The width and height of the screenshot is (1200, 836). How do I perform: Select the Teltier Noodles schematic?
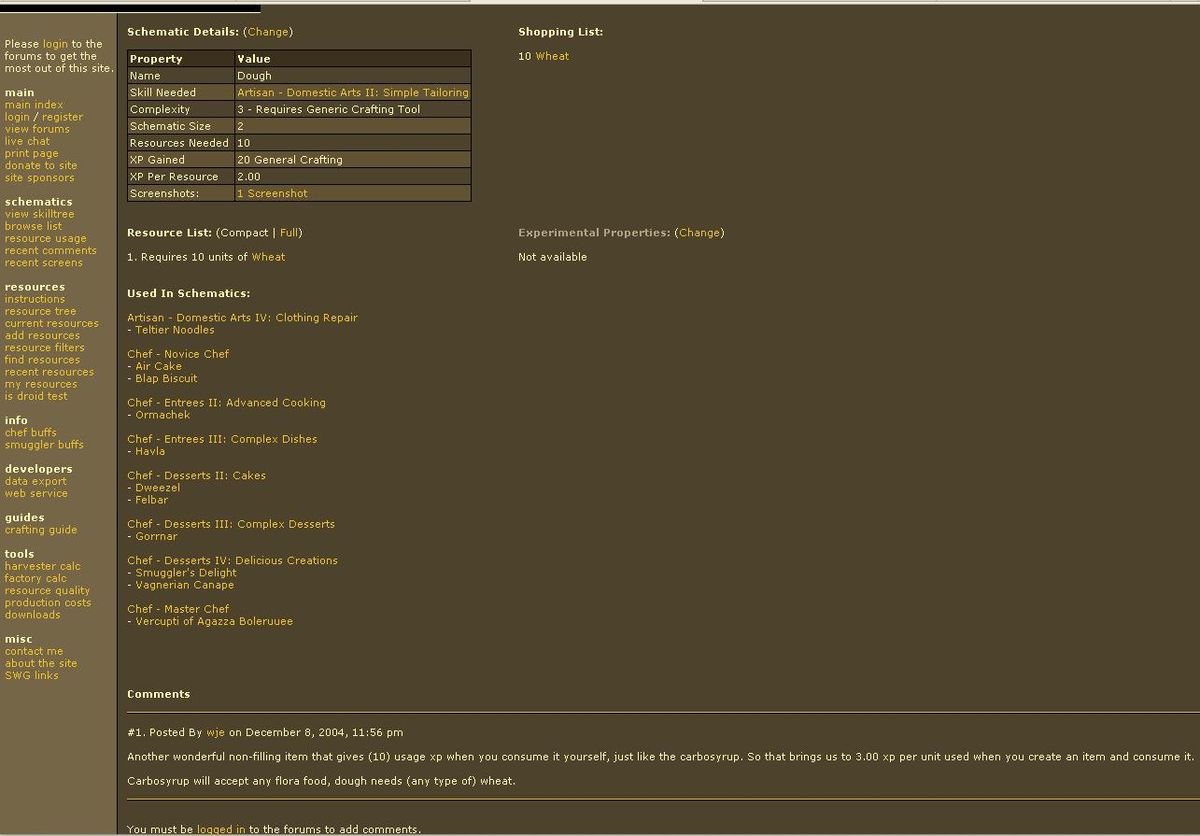(175, 330)
